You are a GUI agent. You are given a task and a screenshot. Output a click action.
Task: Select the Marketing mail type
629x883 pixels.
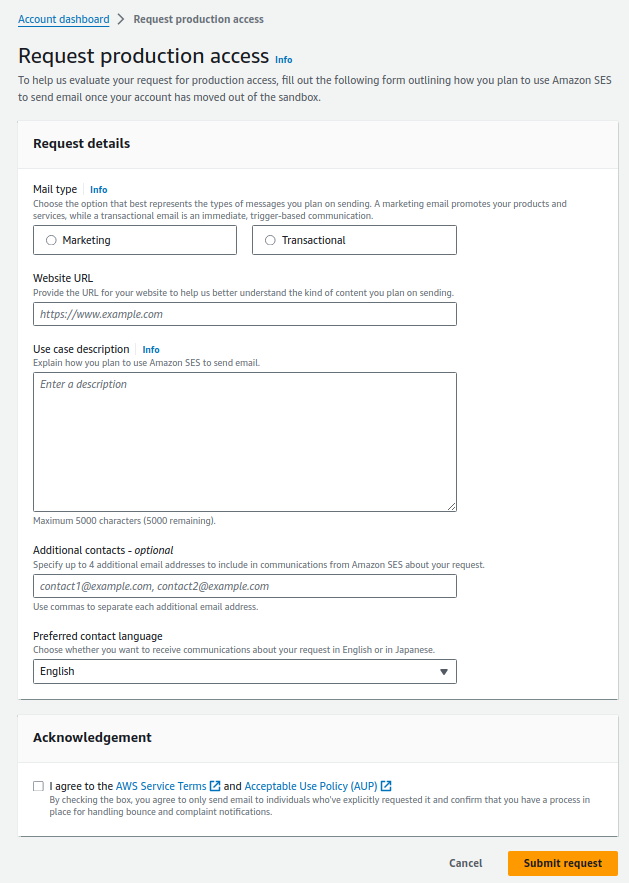[x=51, y=240]
